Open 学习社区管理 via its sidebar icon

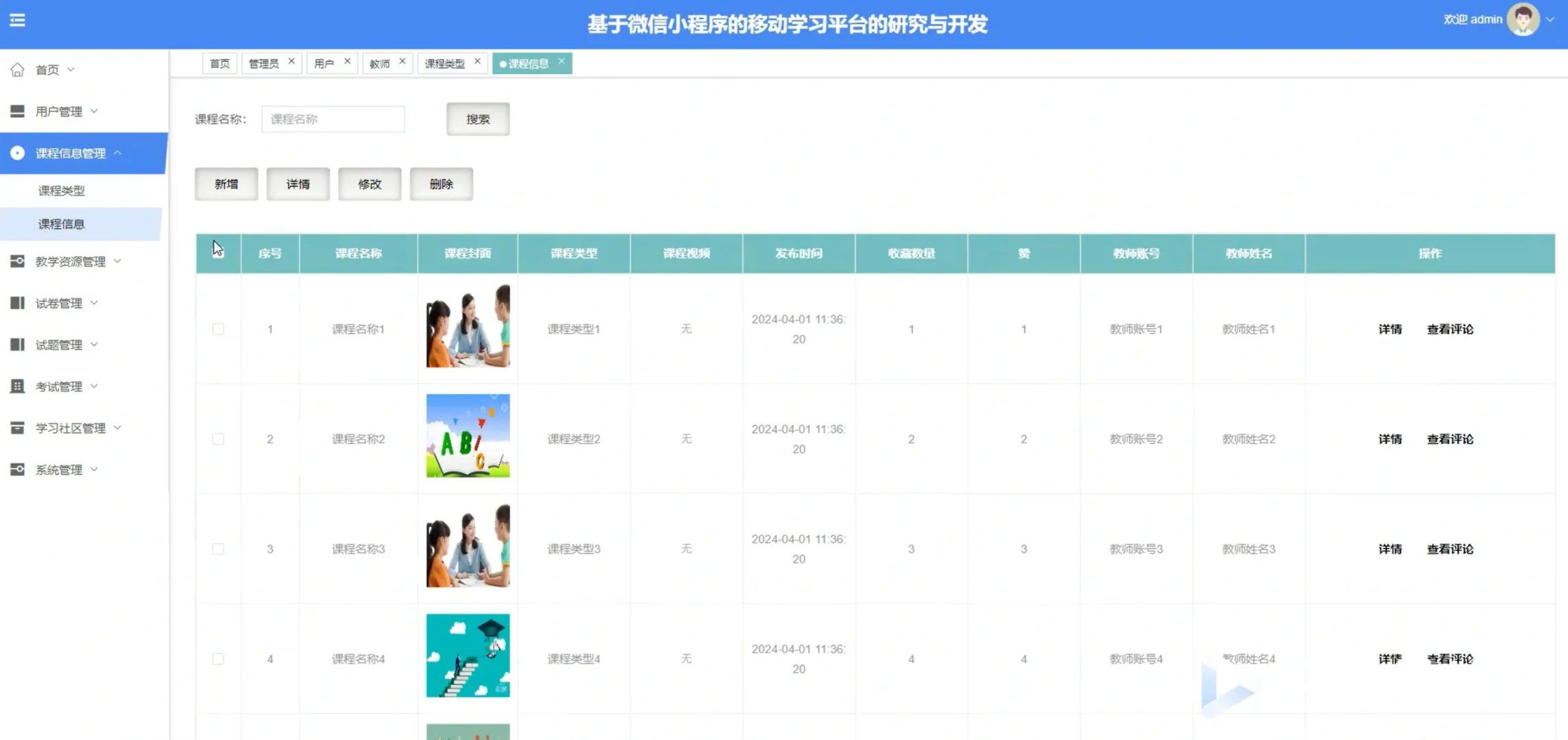[17, 428]
